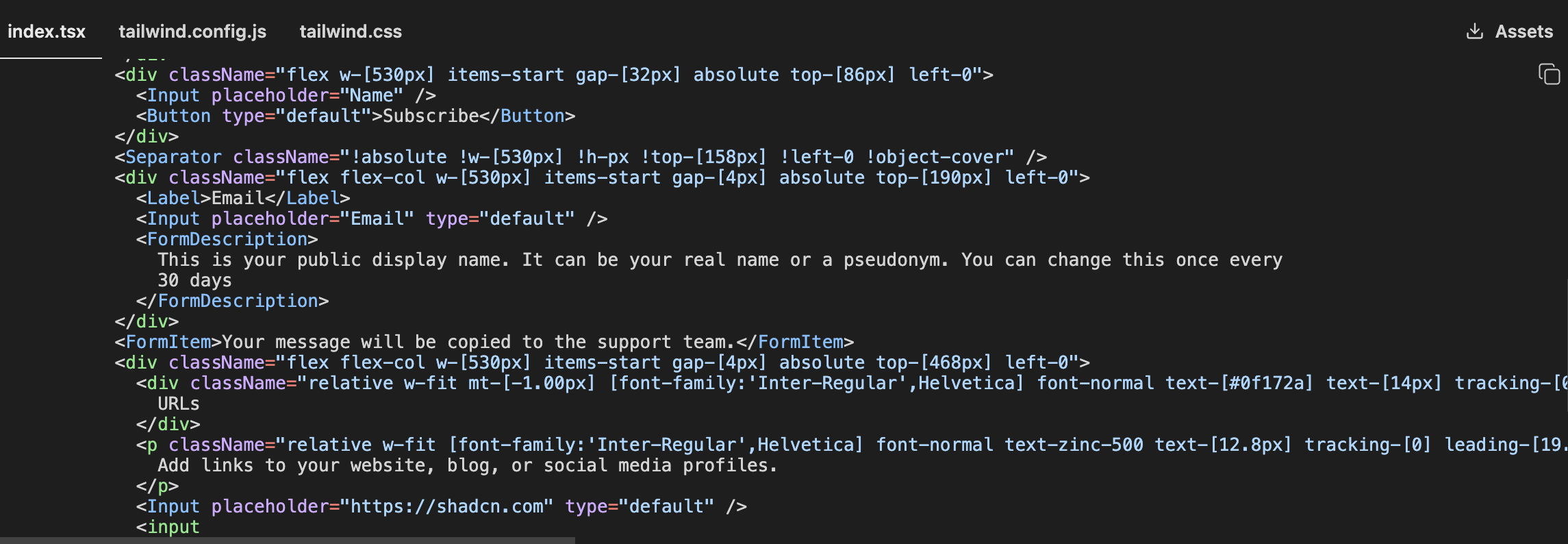Click the Subscribe Button code line
Image resolution: width=1568 pixels, height=544 pixels.
(355, 116)
